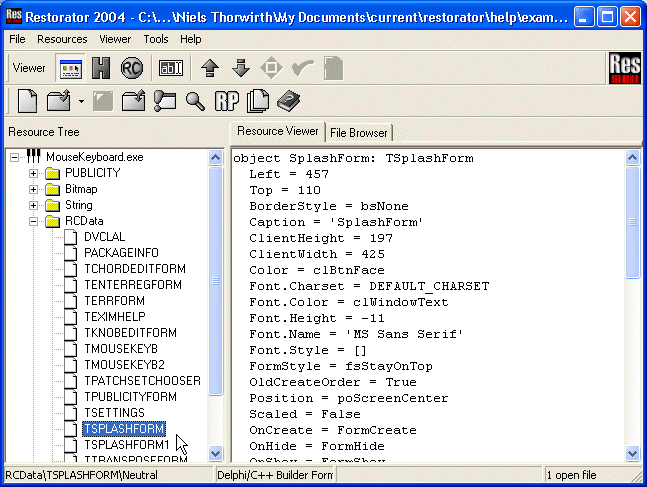Click the grayed document icon in viewer toolbar
Viewport: 647px width, 487px height.
coord(333,68)
